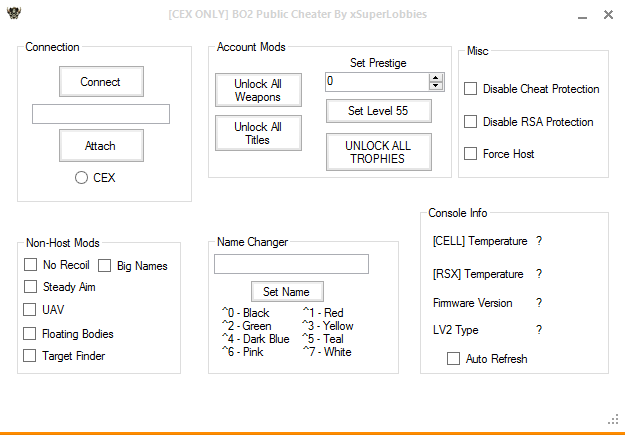Click UNLOCK ALL TROPHIES button
The height and width of the screenshot is (435, 625).
click(x=379, y=152)
